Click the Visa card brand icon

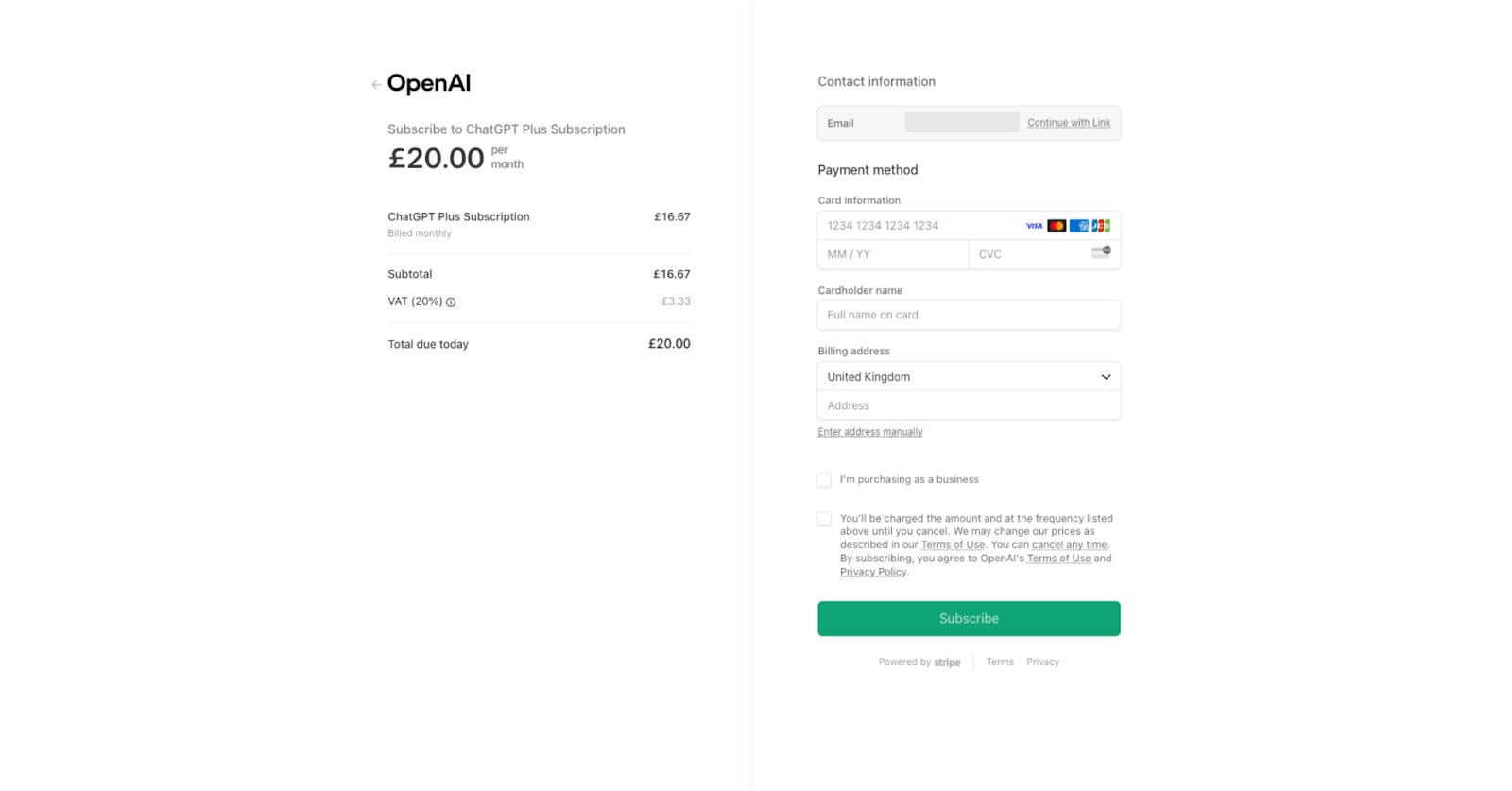pos(1034,225)
